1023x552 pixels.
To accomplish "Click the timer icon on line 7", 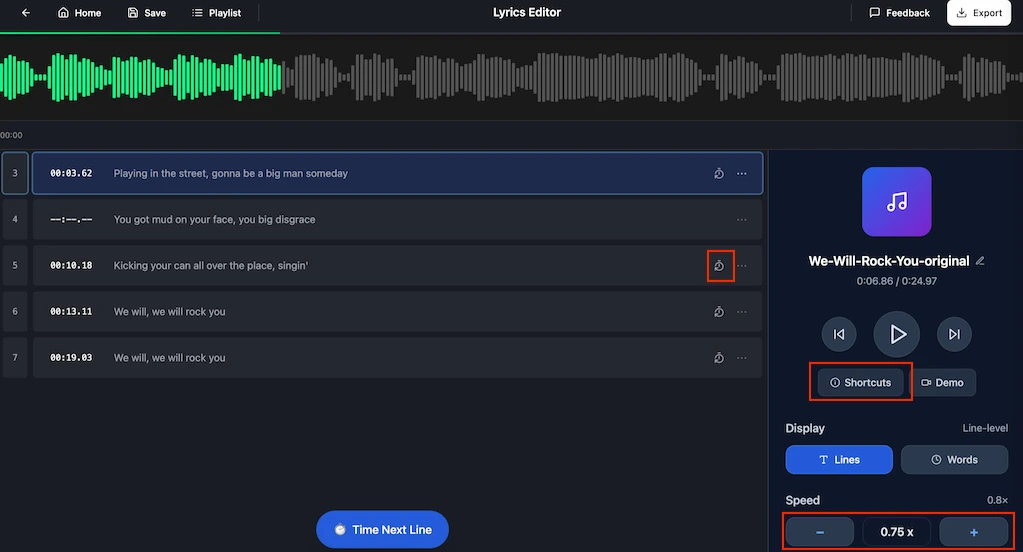I will tap(719, 358).
